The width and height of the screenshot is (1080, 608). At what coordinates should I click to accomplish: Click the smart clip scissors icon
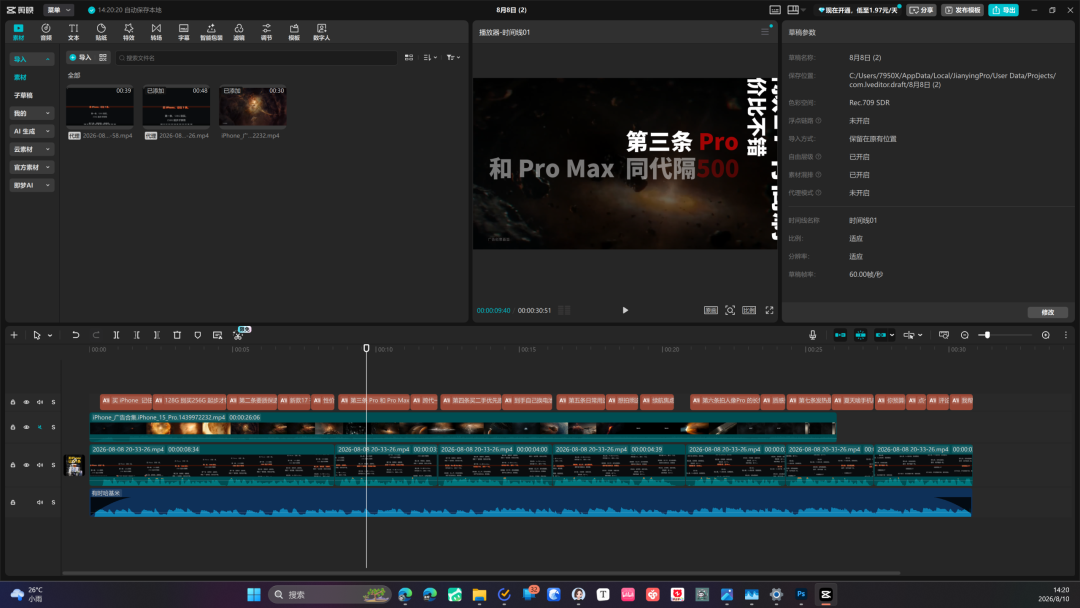238,335
